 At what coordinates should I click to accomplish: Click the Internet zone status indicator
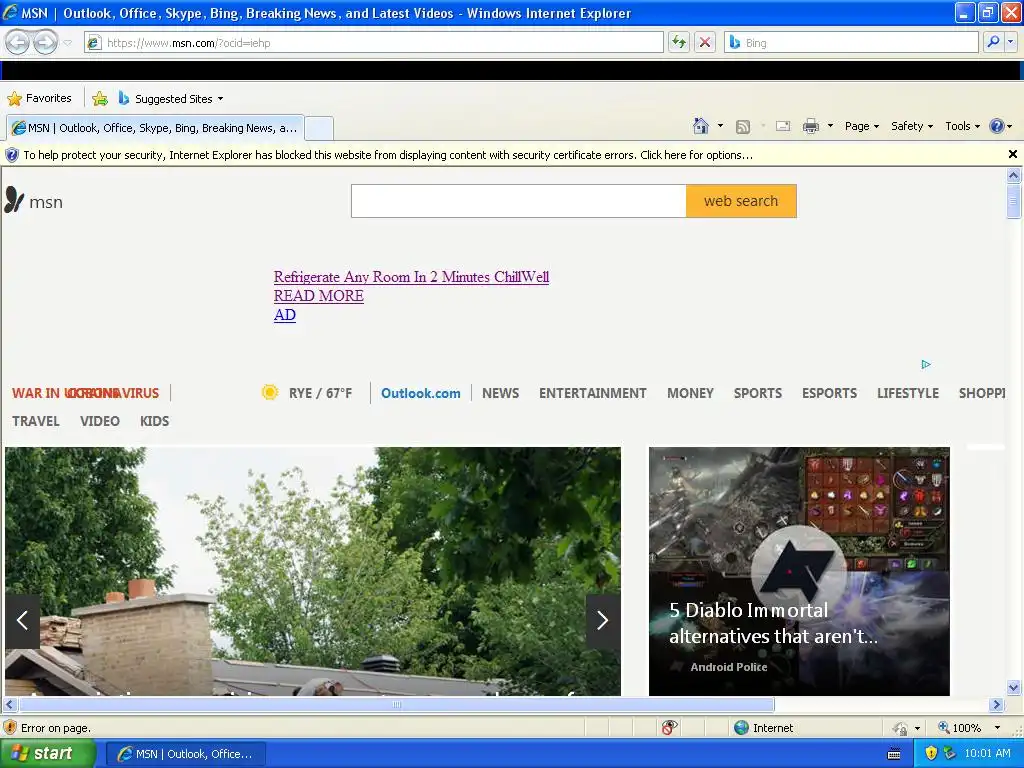coord(763,728)
